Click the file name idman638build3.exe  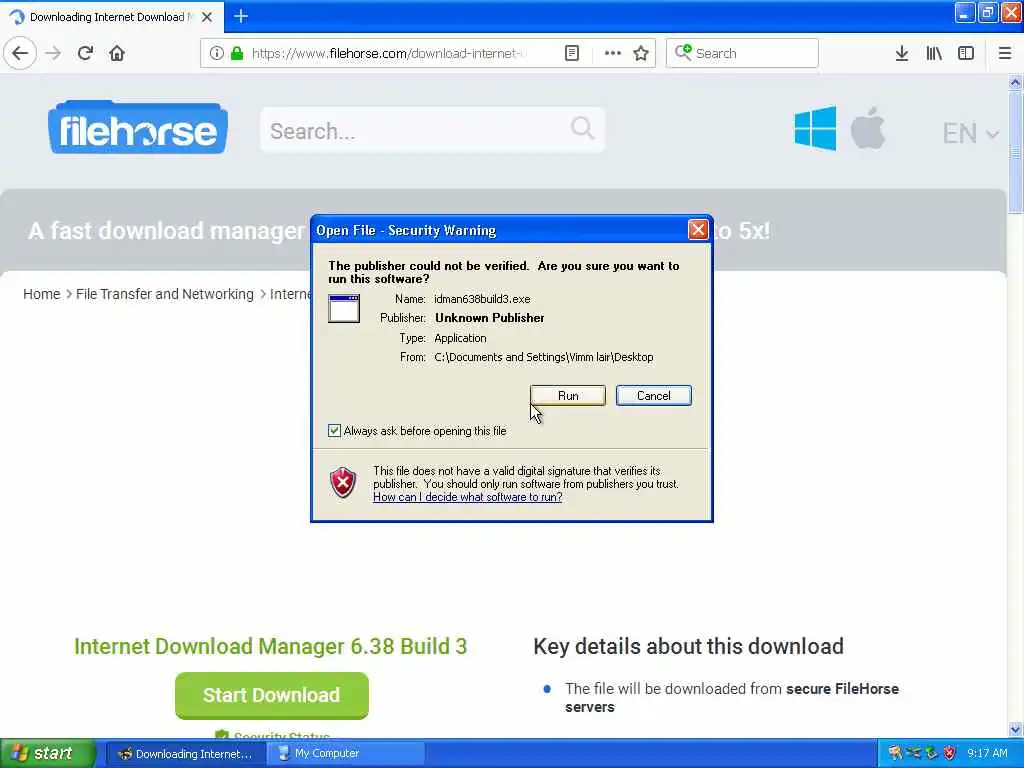pos(482,299)
